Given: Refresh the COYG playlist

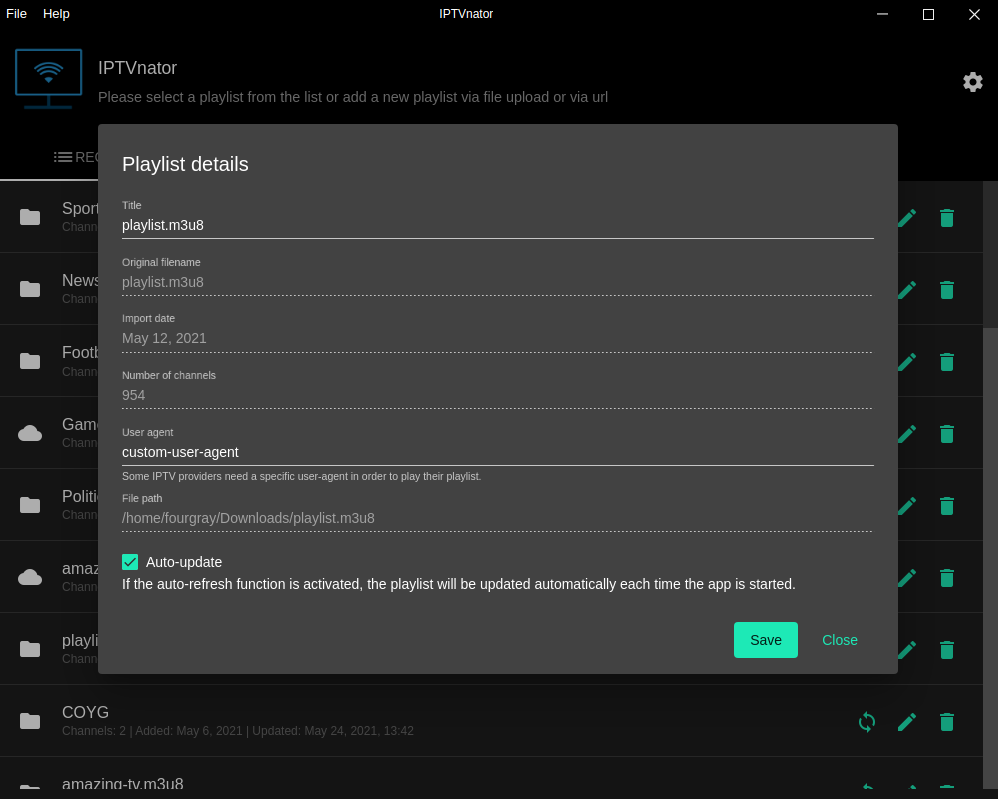Looking at the screenshot, I should pyautogui.click(x=866, y=721).
